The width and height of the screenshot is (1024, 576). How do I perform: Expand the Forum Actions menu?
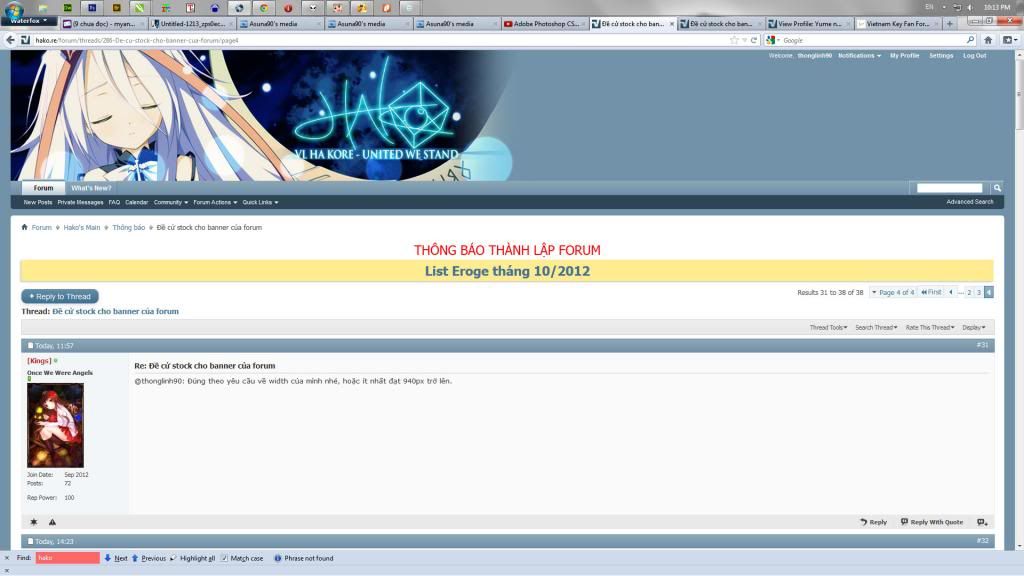click(215, 202)
